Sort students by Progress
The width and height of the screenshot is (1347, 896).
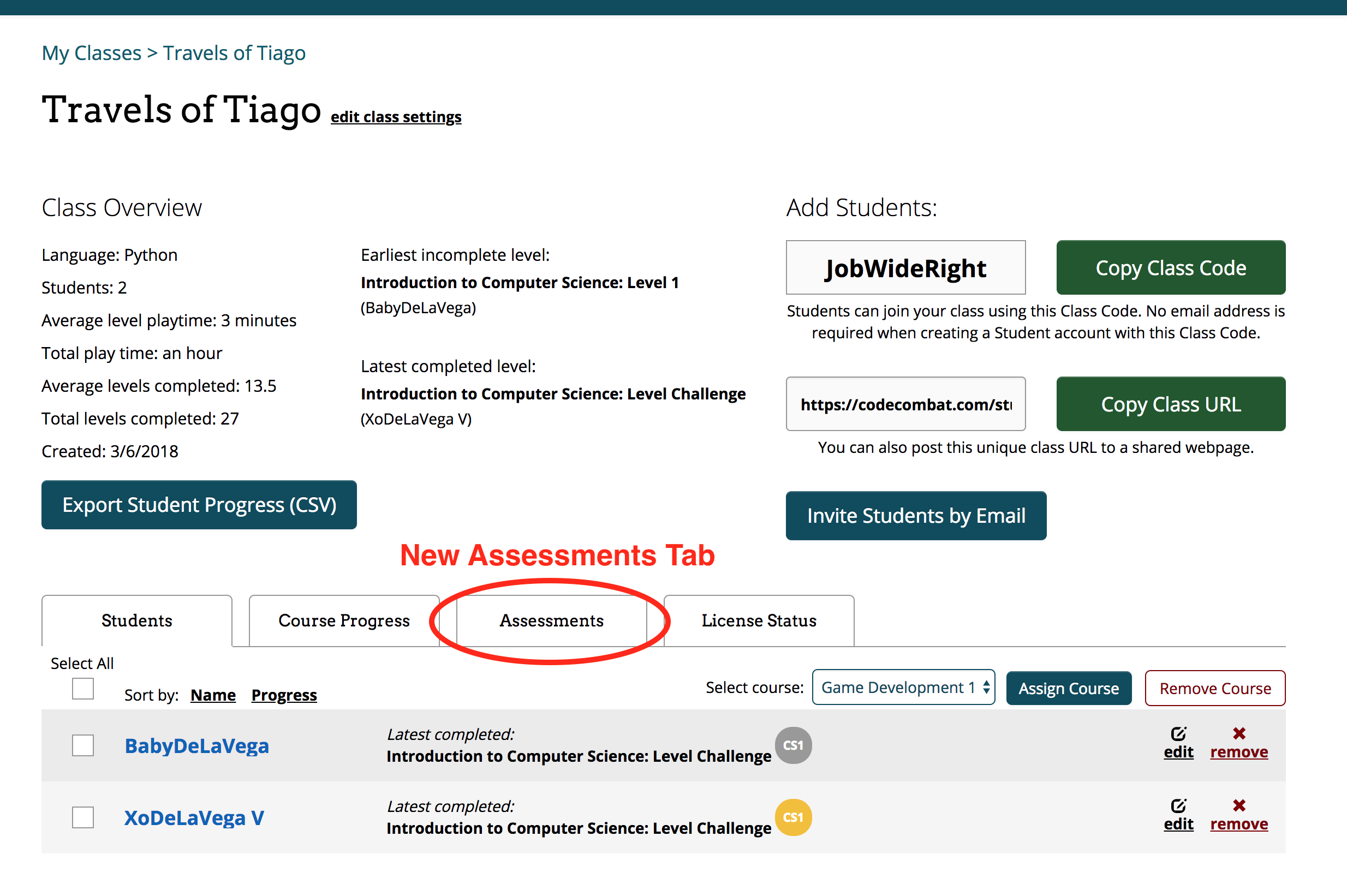click(284, 695)
